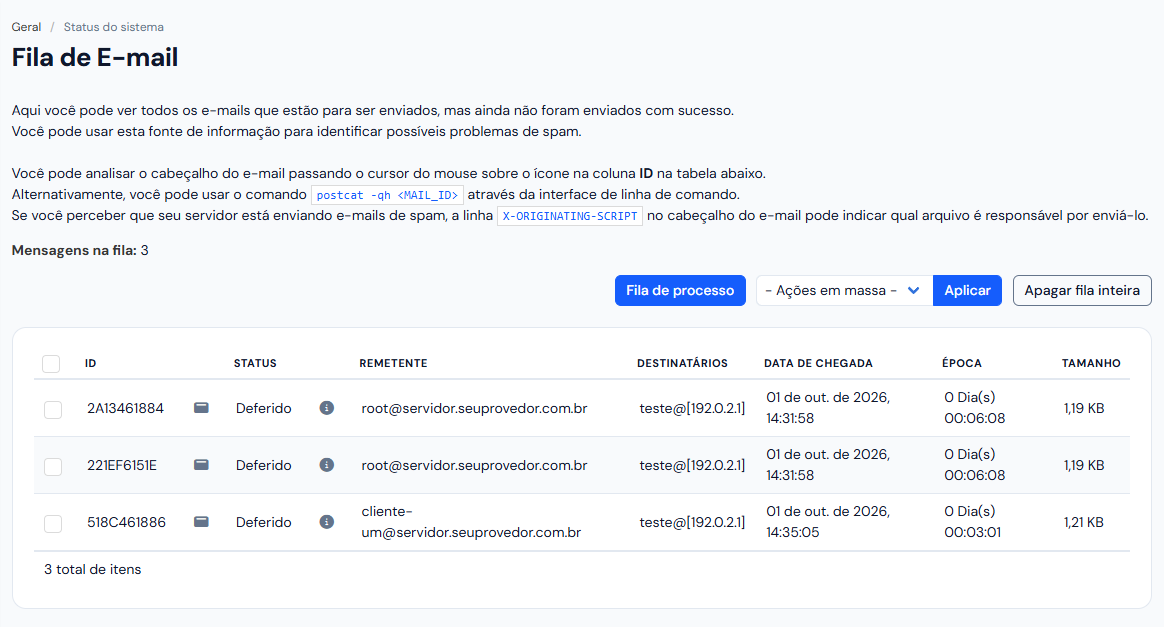The image size is (1164, 627).
Task: Click the 'Mensagens na fila: 3' text
Action: pyautogui.click(x=80, y=250)
